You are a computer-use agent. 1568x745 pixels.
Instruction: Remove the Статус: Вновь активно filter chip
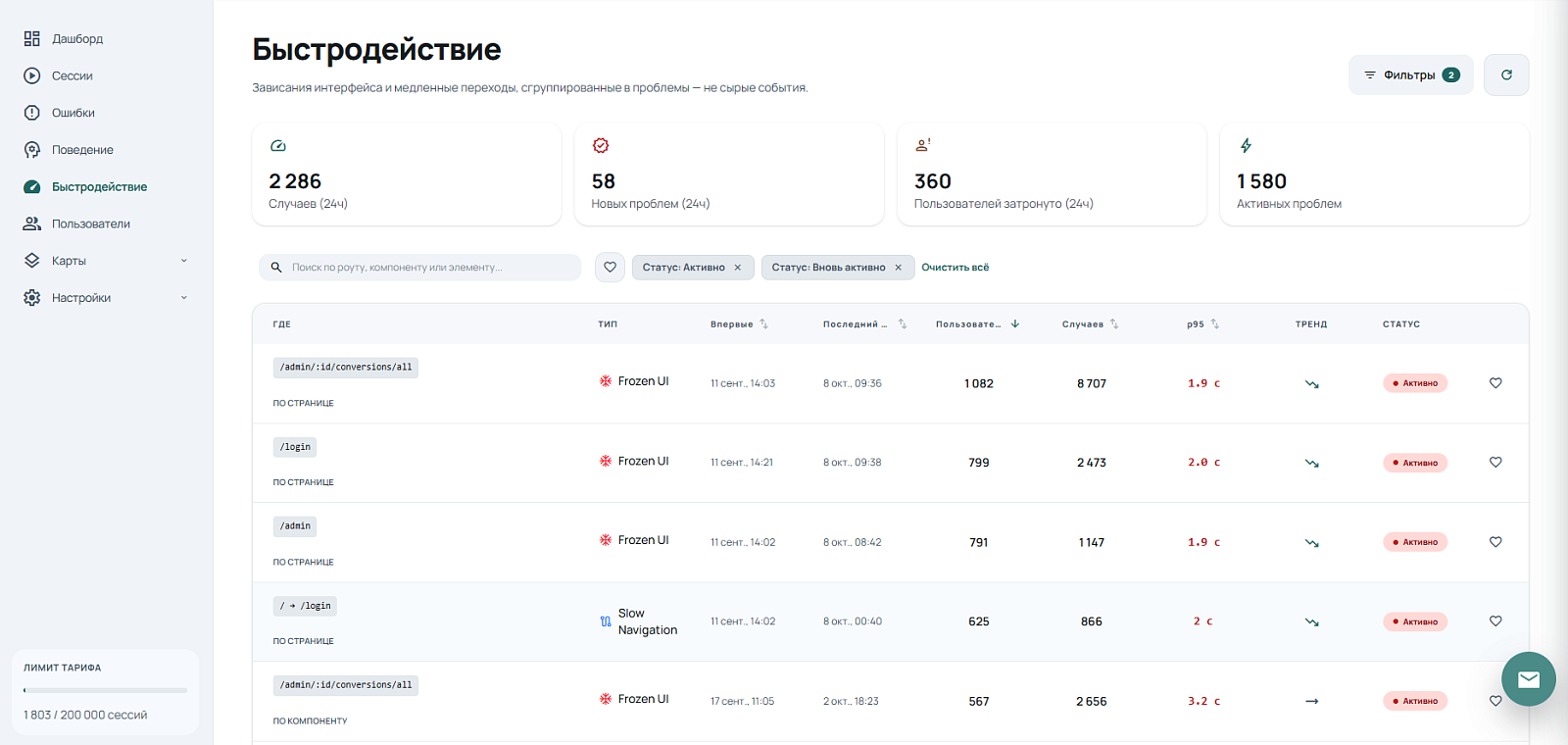coord(898,268)
